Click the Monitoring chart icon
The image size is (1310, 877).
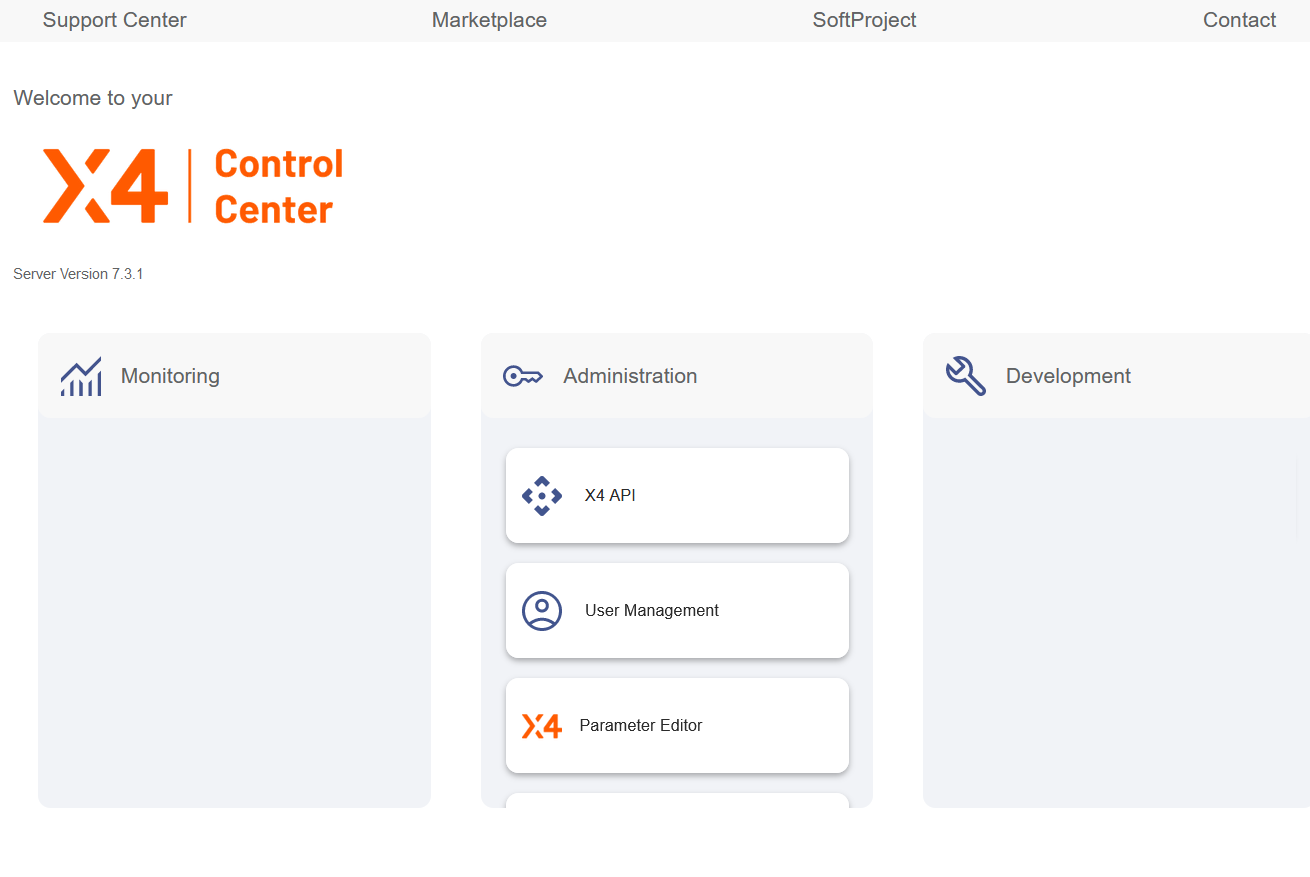coord(81,377)
